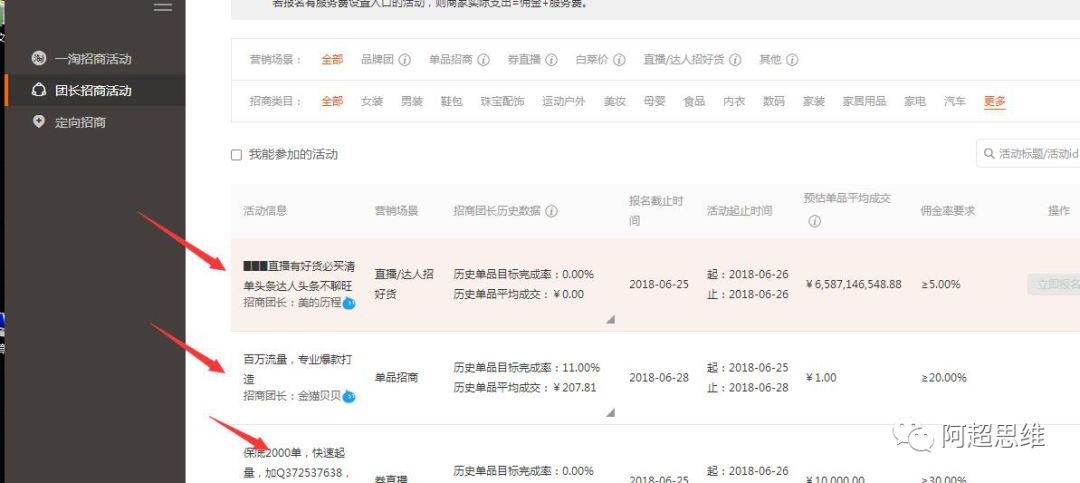Viewport: 1080px width, 483px height.
Task: Click 立即报名 button in first row
Action: coord(1054,285)
